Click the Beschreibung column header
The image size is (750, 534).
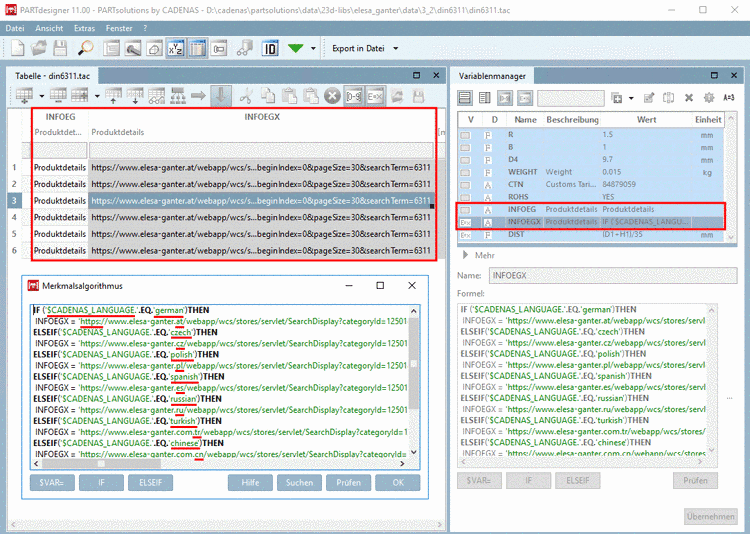click(572, 120)
